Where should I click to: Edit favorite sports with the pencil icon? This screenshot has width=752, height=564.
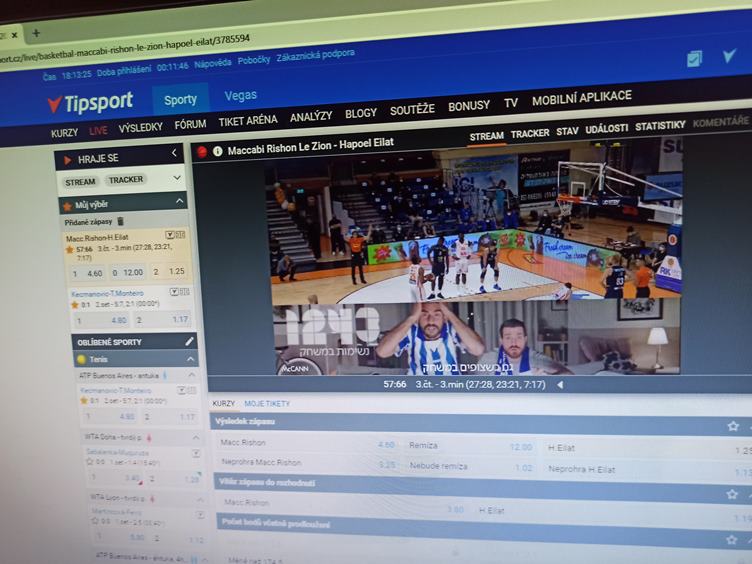pyautogui.click(x=189, y=341)
